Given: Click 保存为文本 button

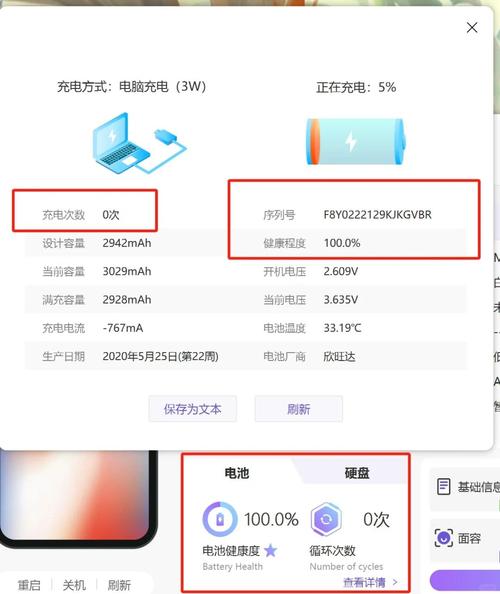Looking at the screenshot, I should (192, 409).
